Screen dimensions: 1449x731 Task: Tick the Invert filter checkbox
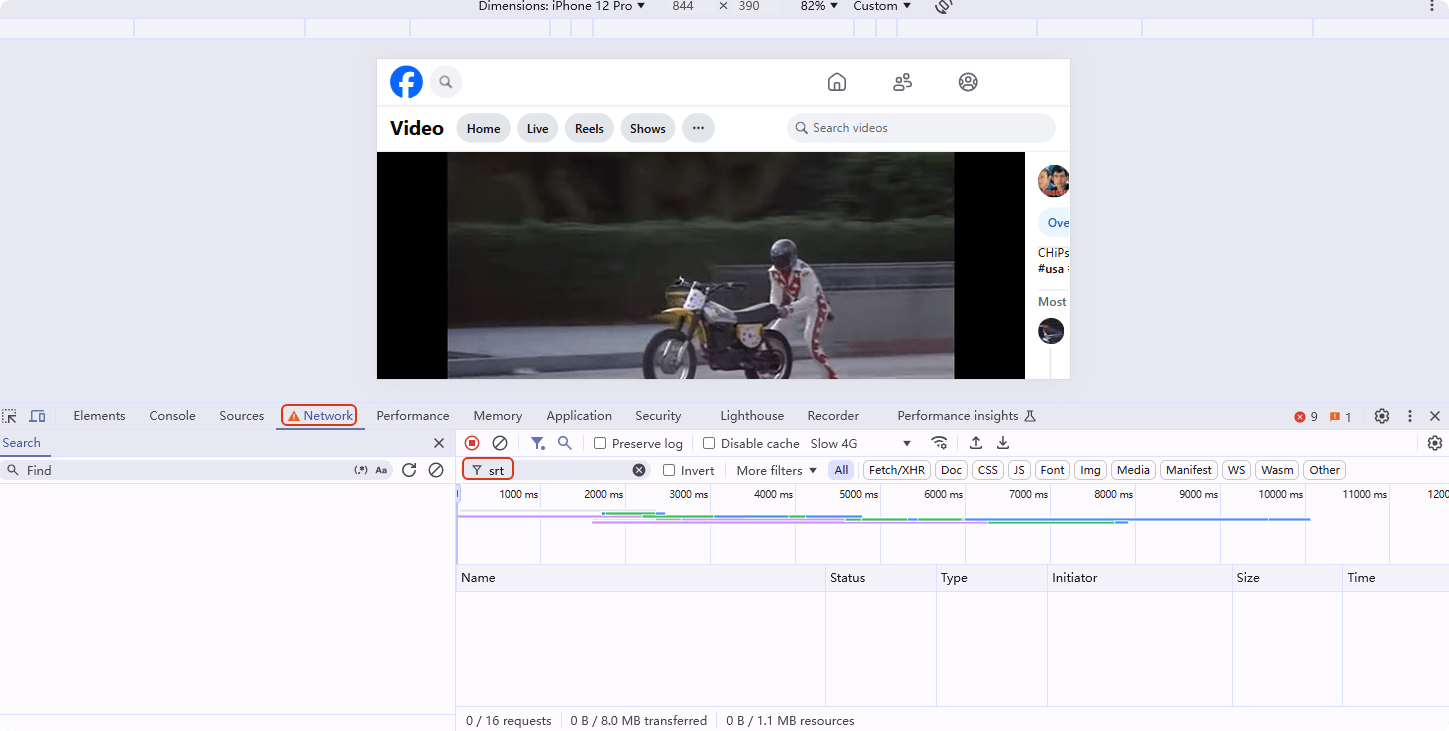(x=669, y=470)
